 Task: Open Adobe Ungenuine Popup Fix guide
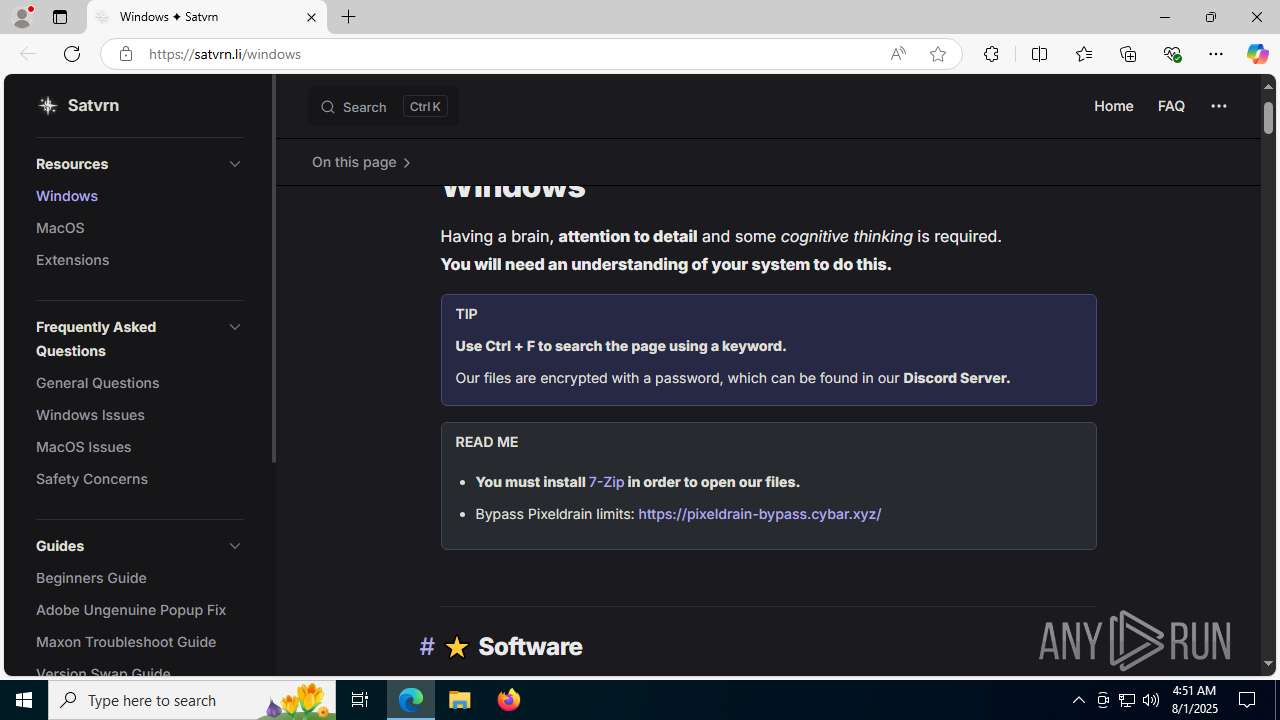point(131,610)
